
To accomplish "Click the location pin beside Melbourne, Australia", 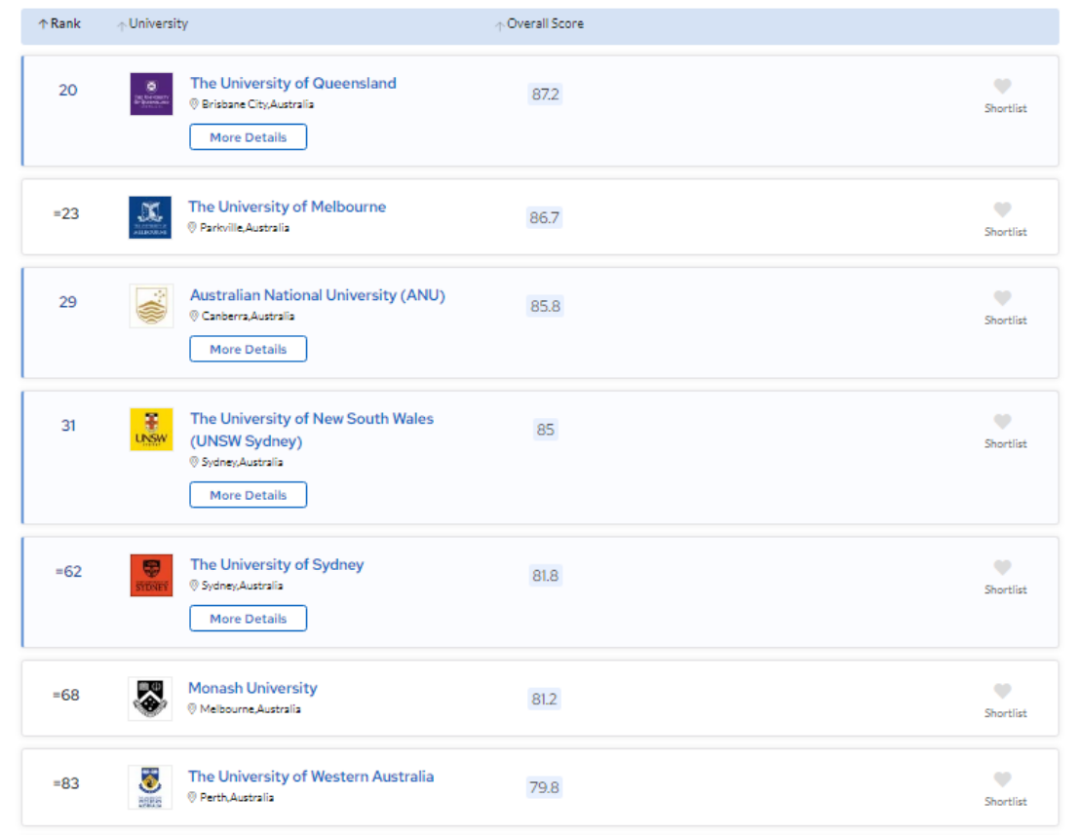I will (192, 709).
